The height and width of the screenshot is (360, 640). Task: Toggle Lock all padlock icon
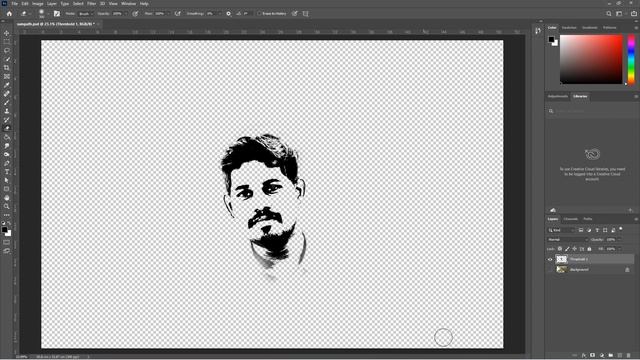[589, 249]
